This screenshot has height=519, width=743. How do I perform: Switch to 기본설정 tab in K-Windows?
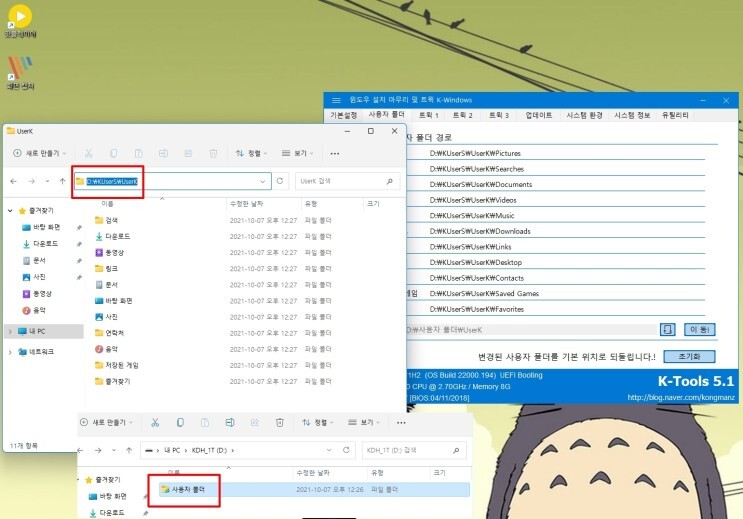(343, 115)
